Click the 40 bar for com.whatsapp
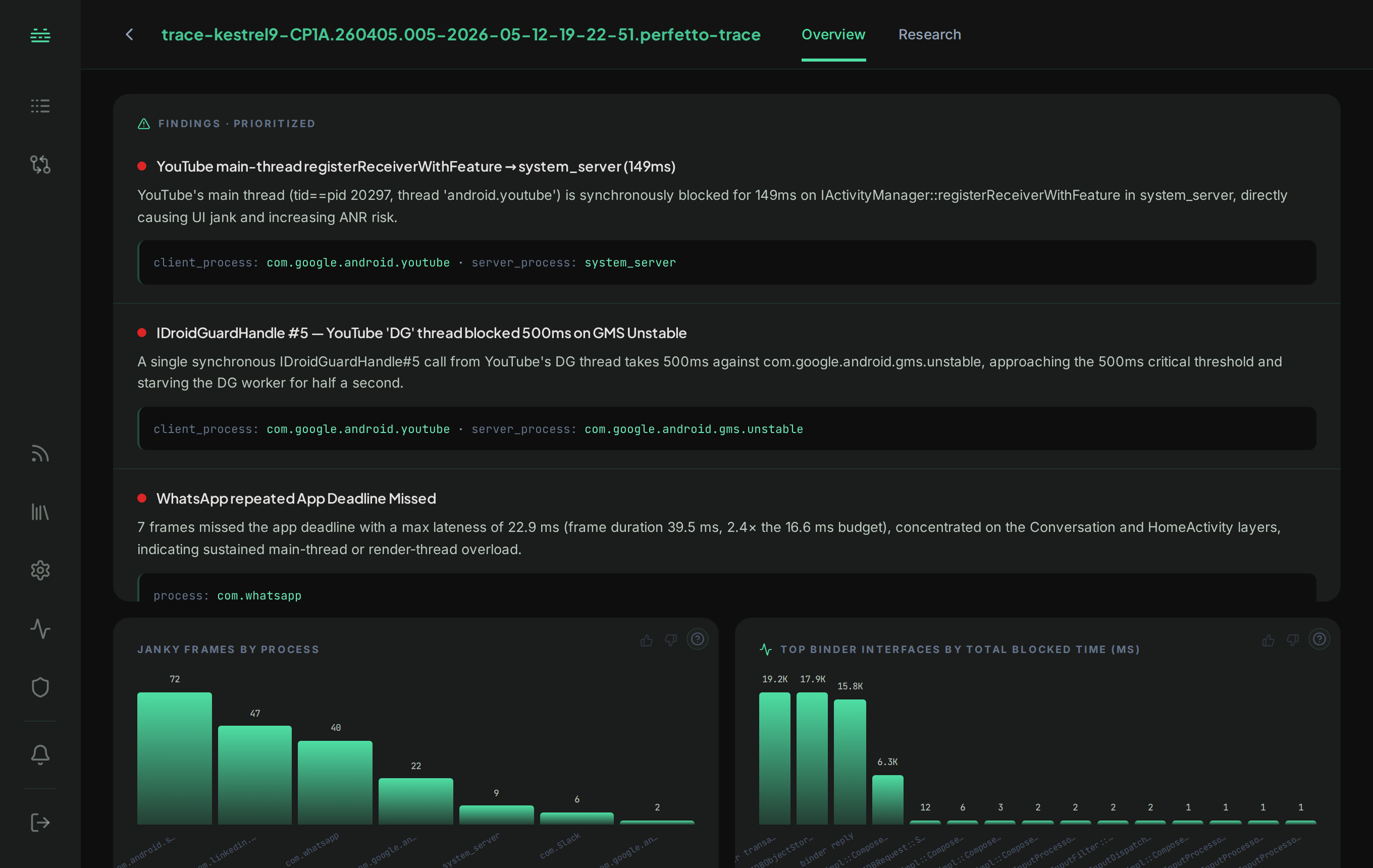Image resolution: width=1373 pixels, height=868 pixels. point(335,783)
